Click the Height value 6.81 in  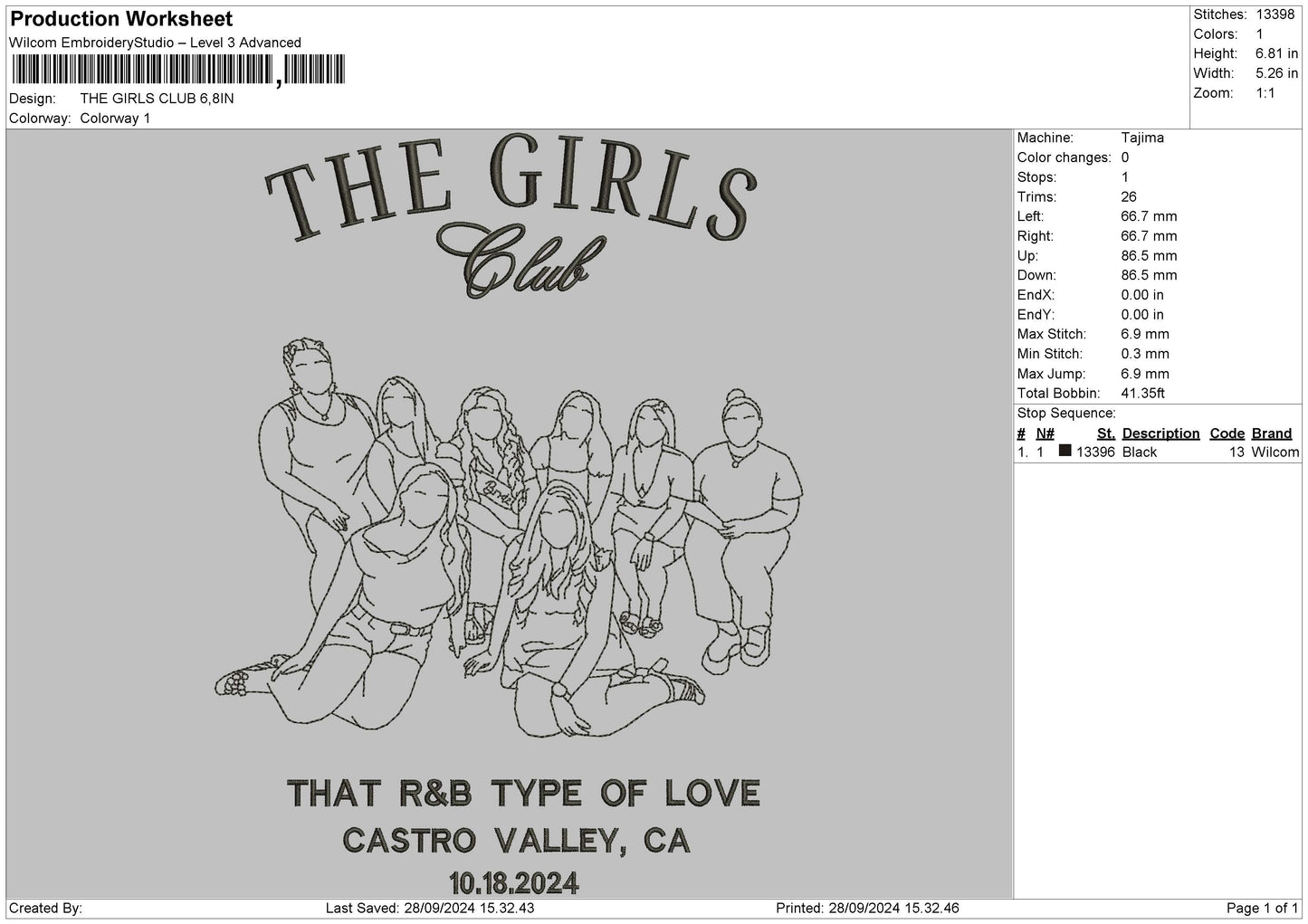point(1278,54)
